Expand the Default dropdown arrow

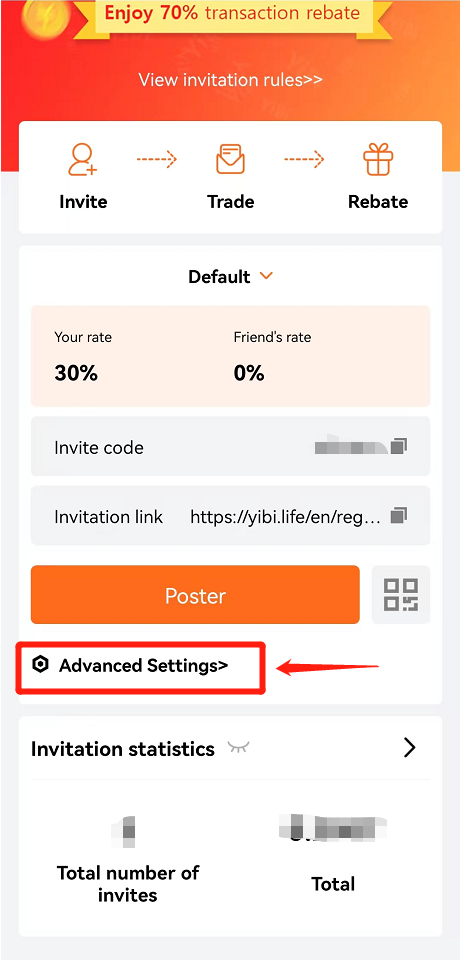(x=266, y=276)
